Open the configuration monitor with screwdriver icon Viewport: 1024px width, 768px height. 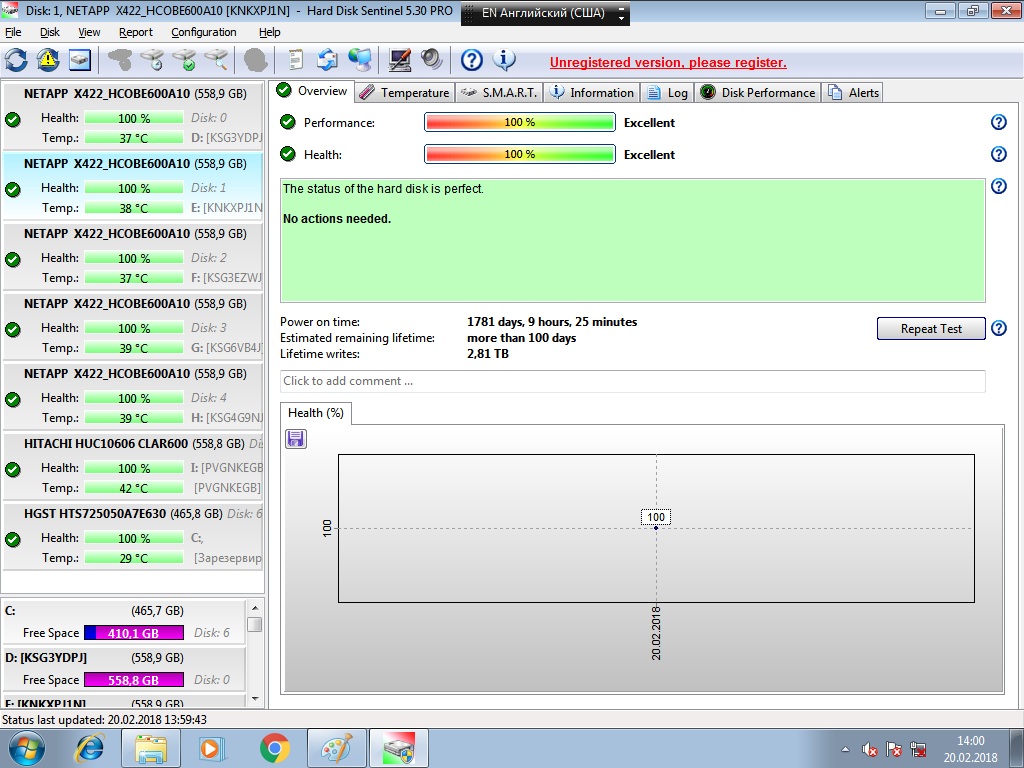pos(400,60)
